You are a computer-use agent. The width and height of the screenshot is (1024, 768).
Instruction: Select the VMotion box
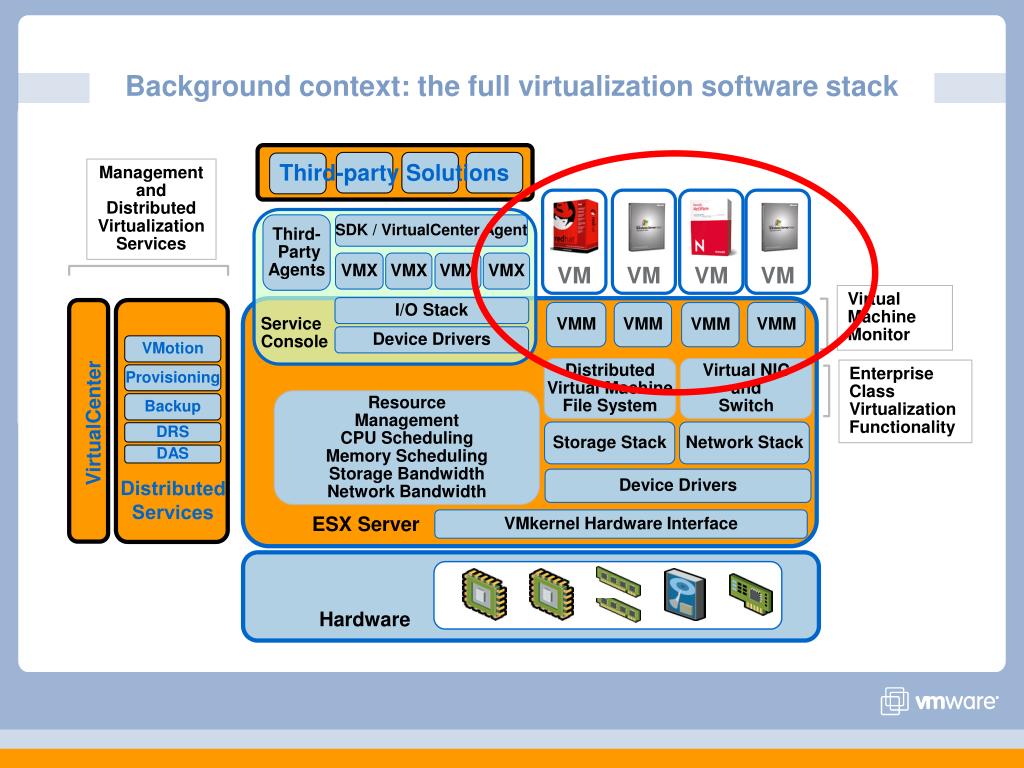pos(172,348)
